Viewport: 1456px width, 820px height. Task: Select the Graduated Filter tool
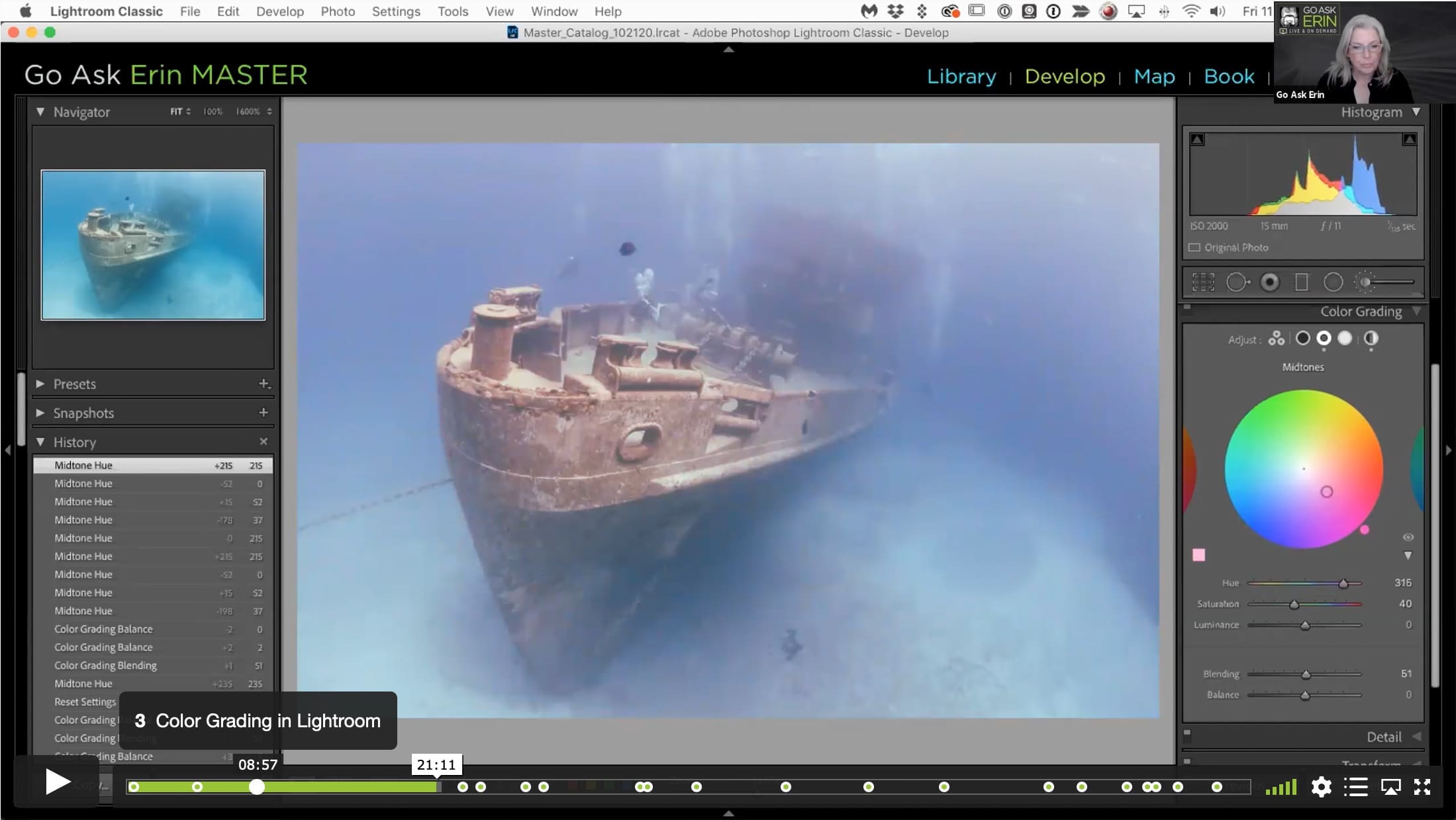point(1301,282)
